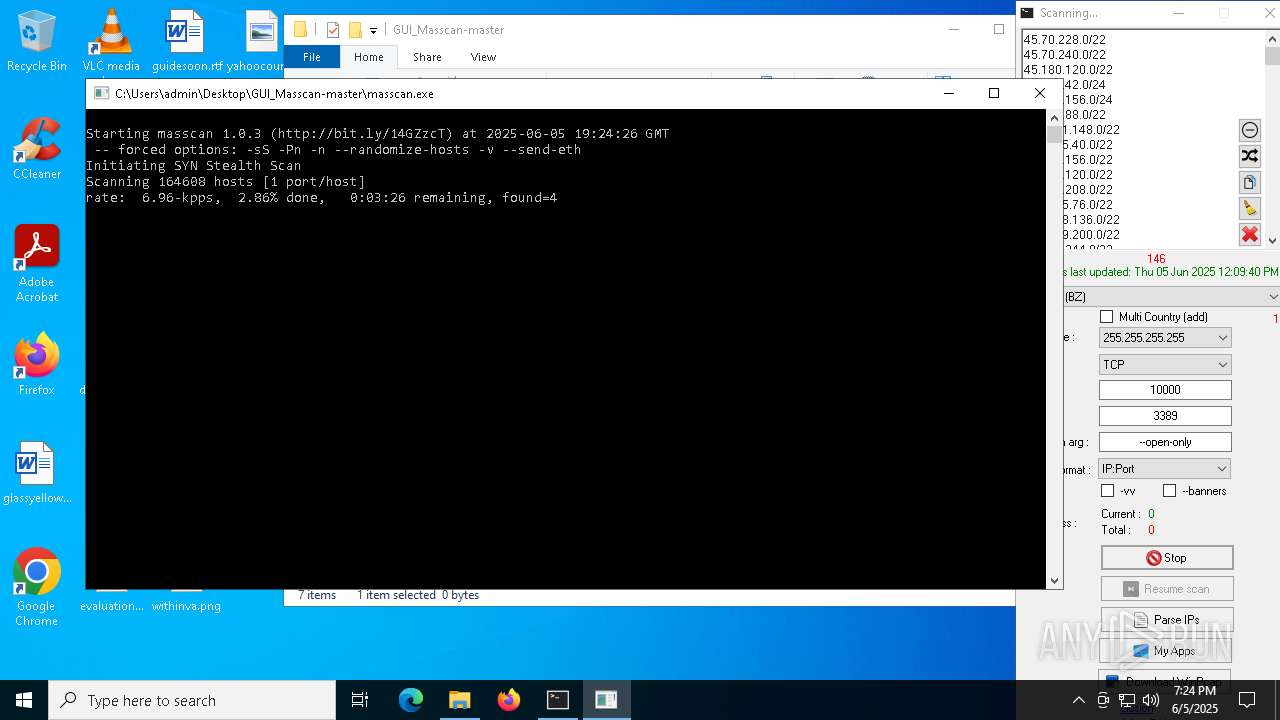This screenshot has width=1280, height=720.
Task: Toggle the -vv verbose checkbox
Action: tap(1108, 491)
